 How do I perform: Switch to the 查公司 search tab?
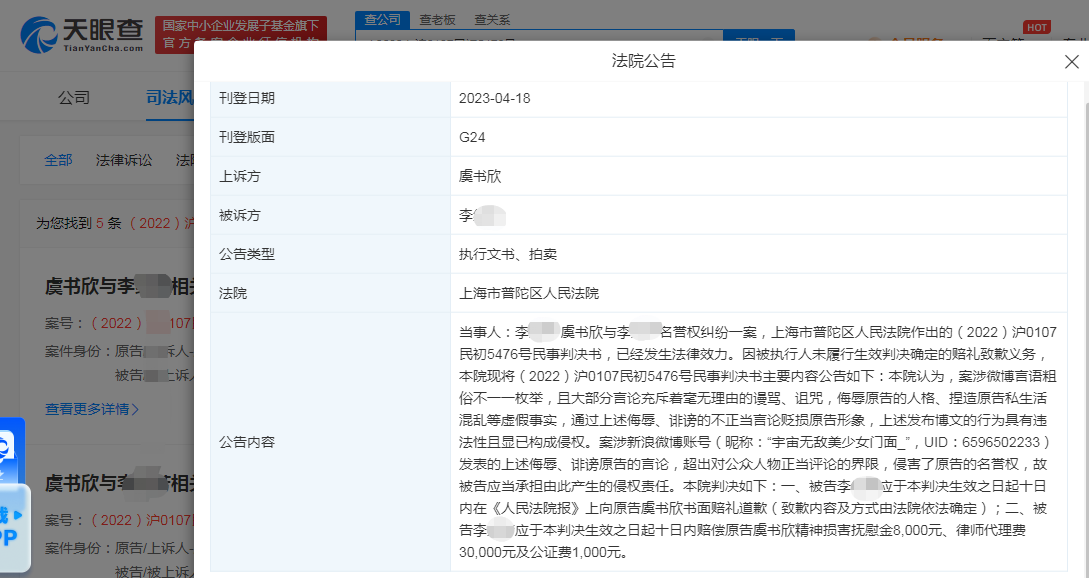pyautogui.click(x=381, y=19)
